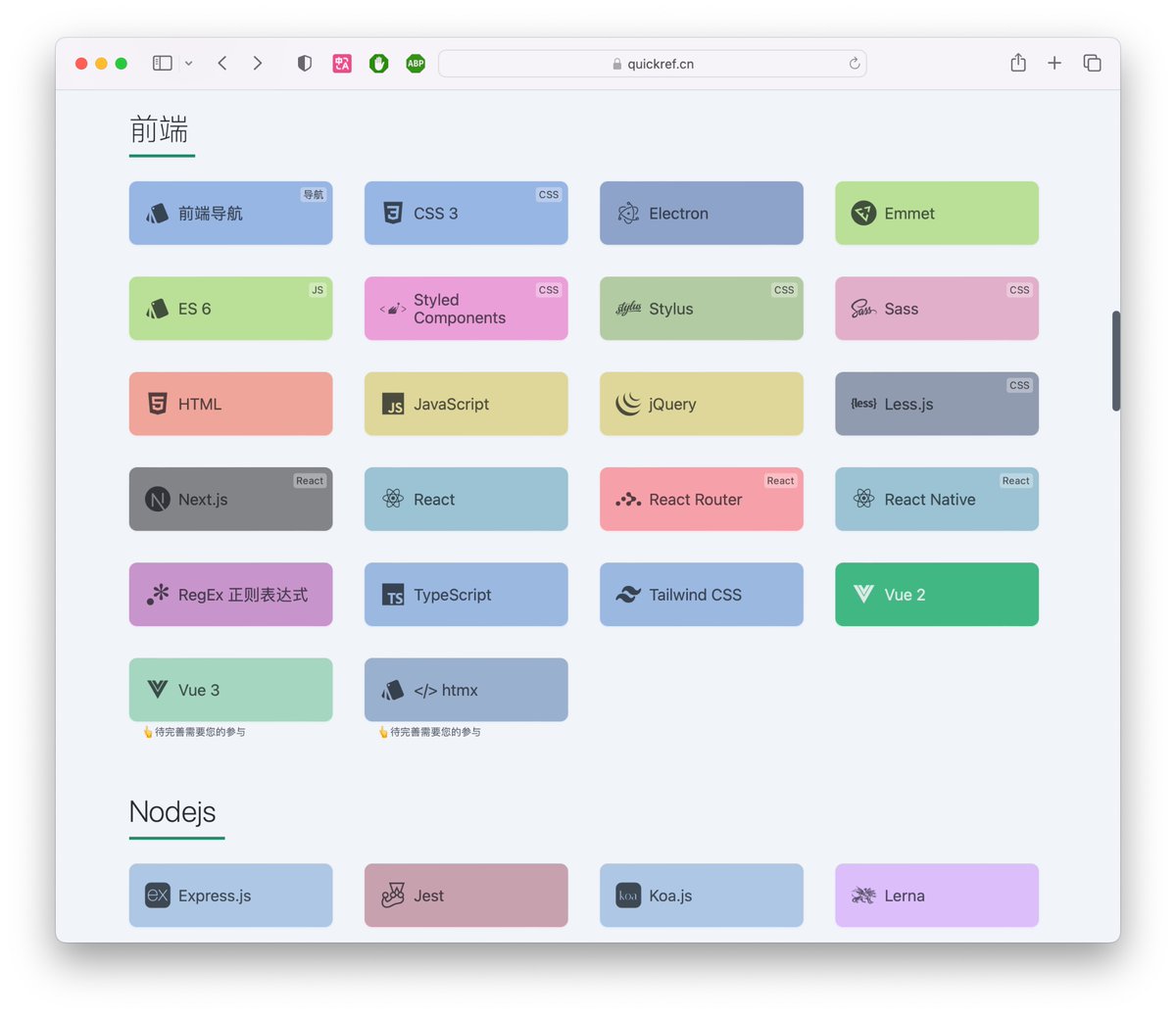Go back with the back arrow
Viewport: 1176px width, 1016px height.
point(222,63)
